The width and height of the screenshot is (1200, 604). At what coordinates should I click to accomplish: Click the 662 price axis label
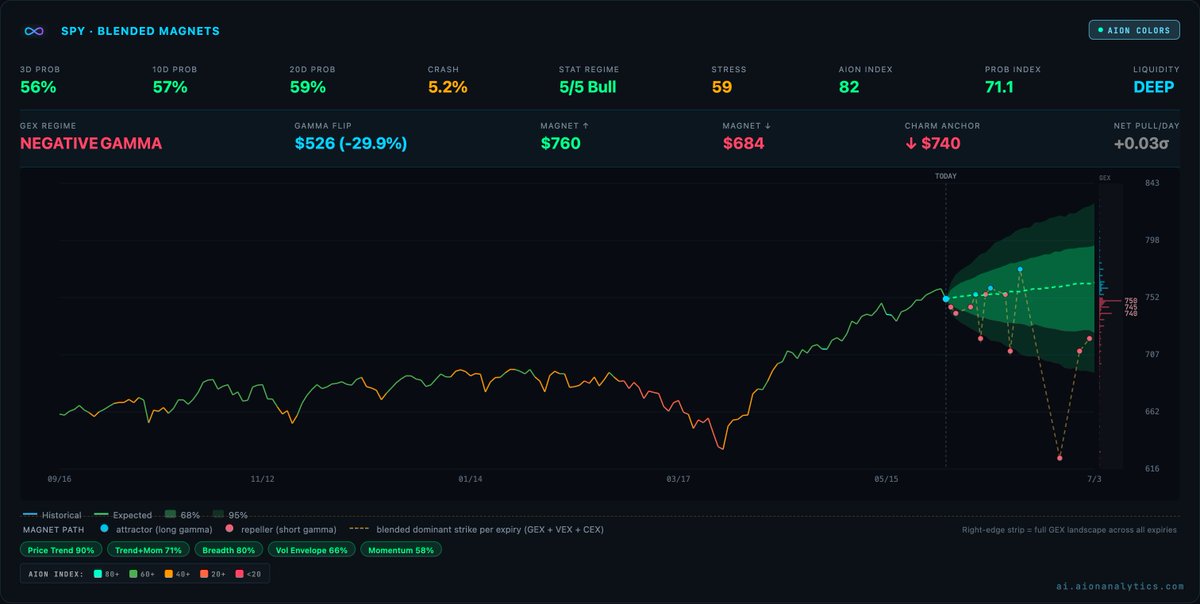(1152, 411)
